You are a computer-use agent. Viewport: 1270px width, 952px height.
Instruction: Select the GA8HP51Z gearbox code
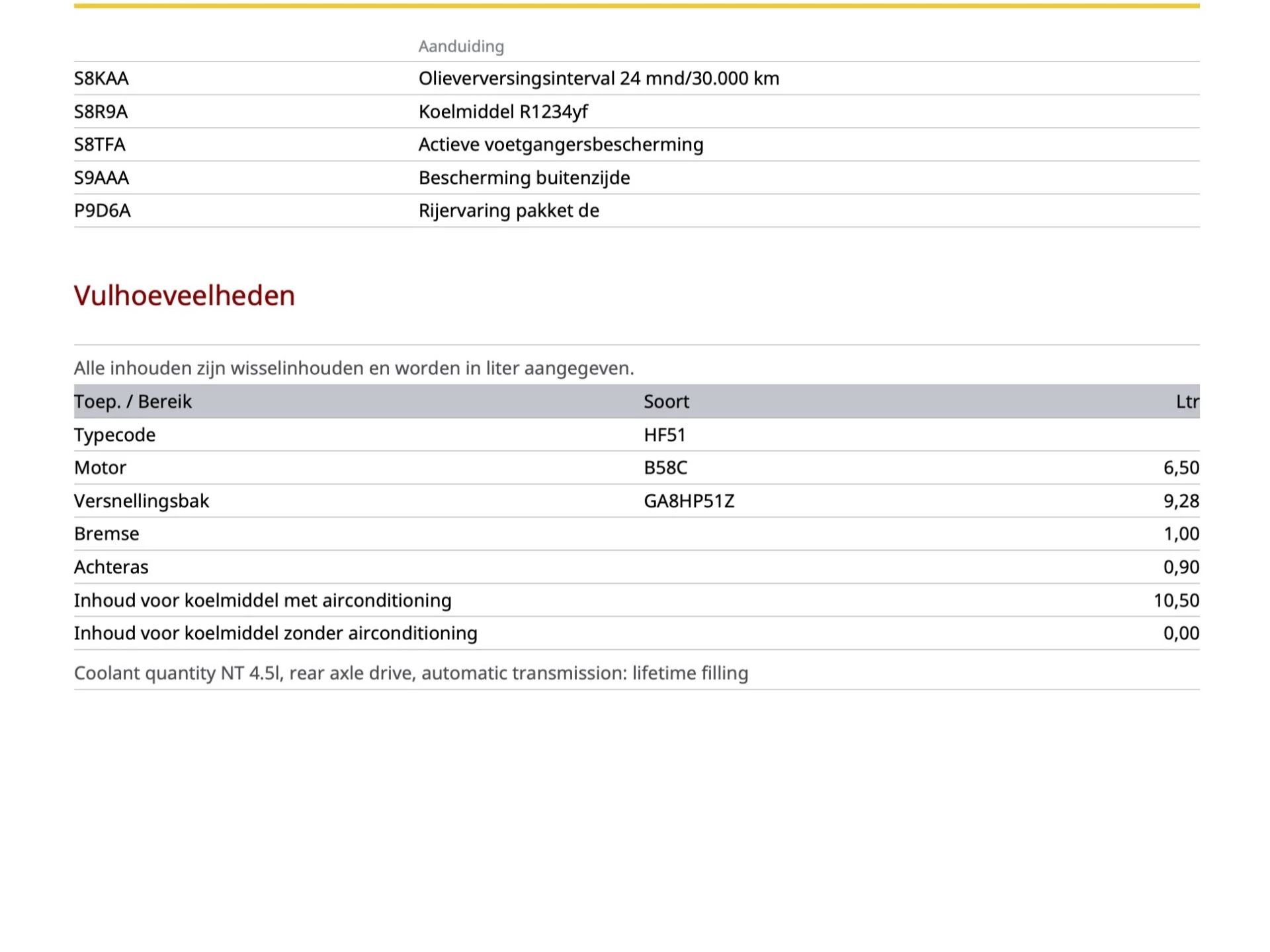689,501
